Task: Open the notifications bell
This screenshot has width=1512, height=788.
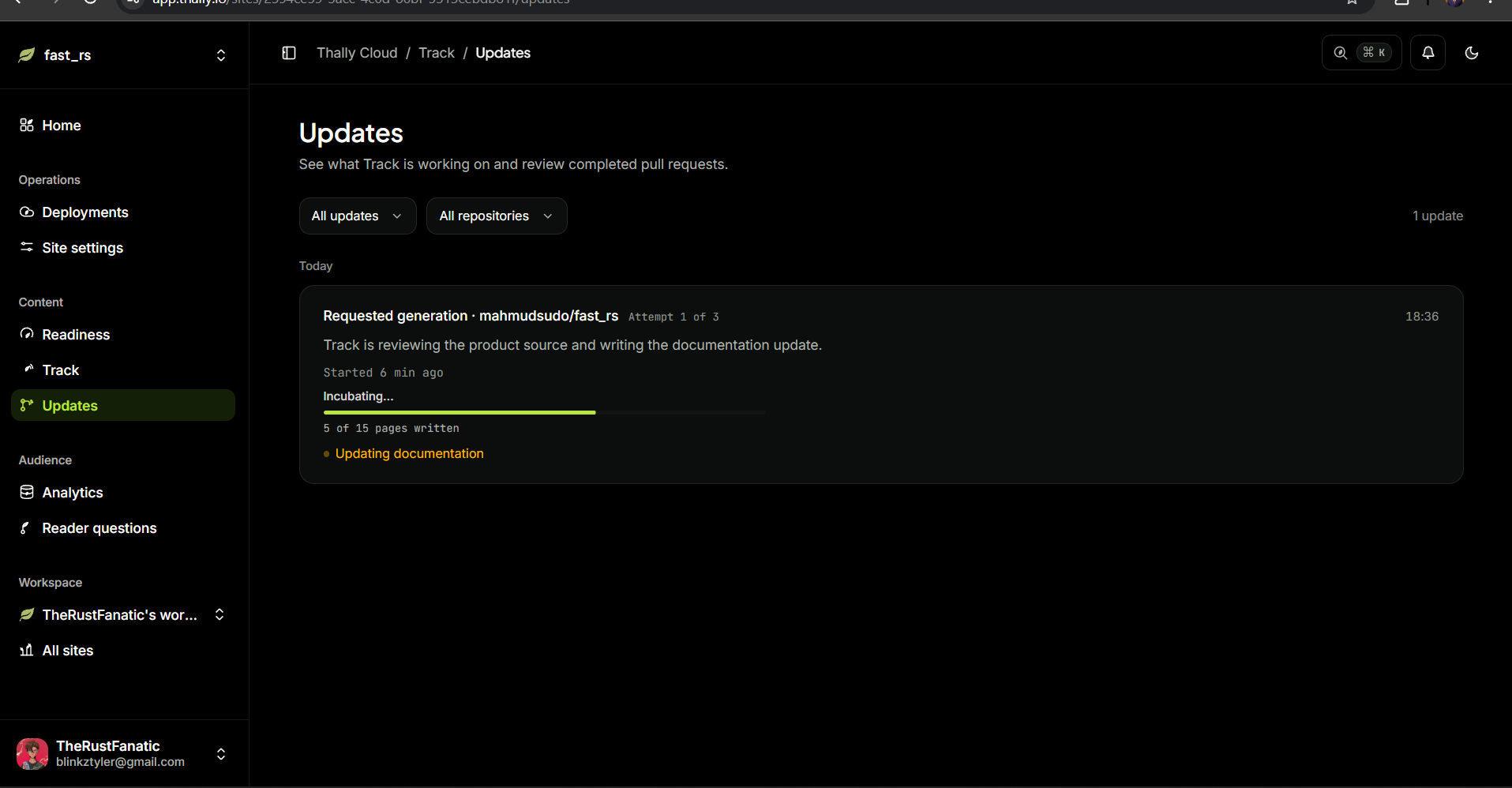Action: click(1428, 53)
